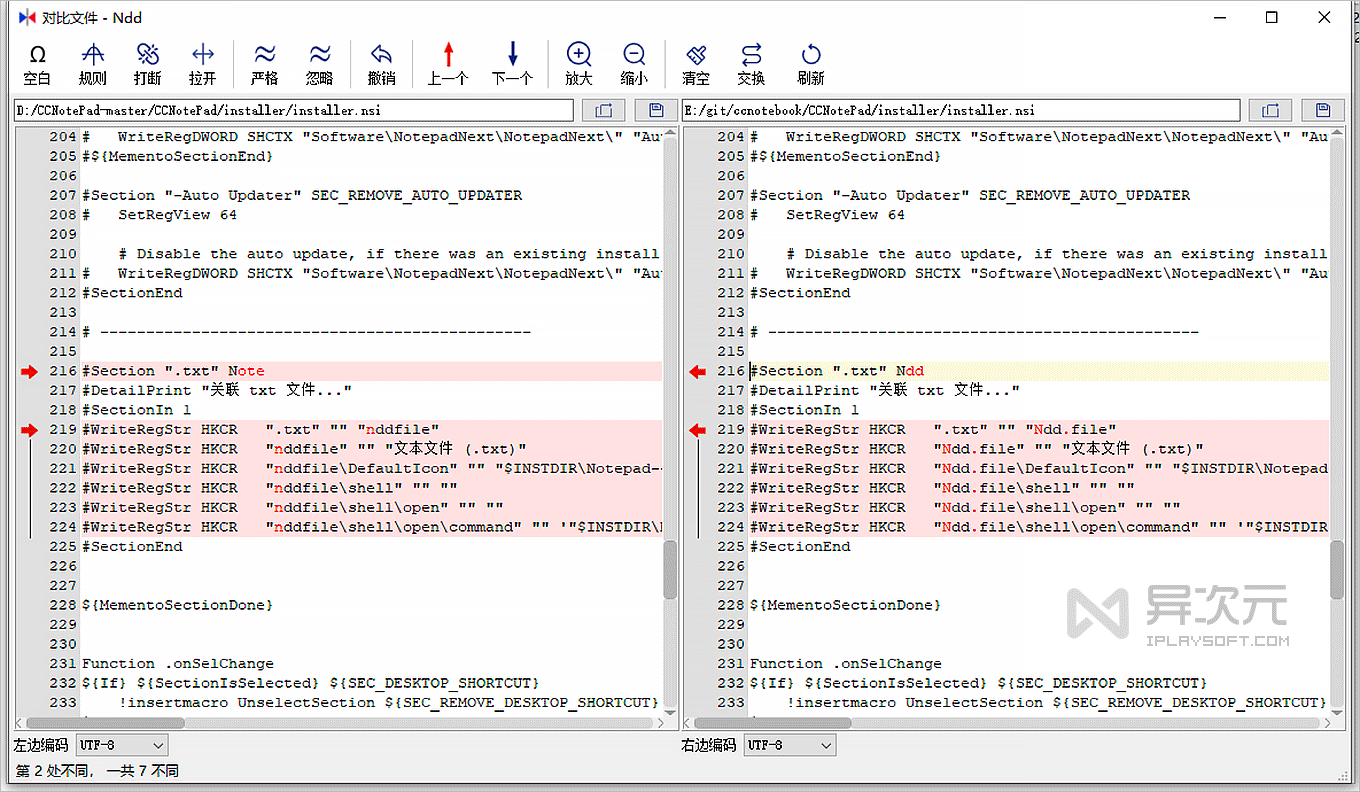Viewport: 1360px width, 792px height.
Task: Click right pane red arrow at line 216
Action: (x=697, y=372)
